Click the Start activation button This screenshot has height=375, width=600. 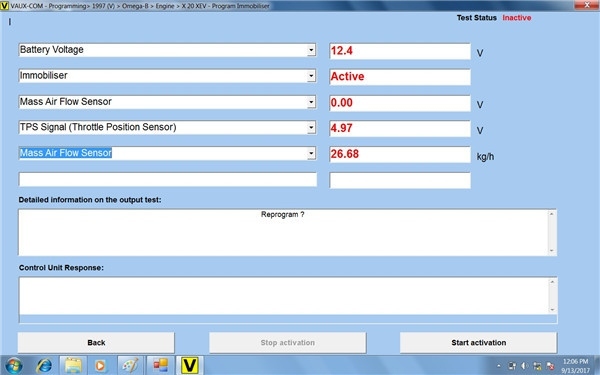pos(478,342)
